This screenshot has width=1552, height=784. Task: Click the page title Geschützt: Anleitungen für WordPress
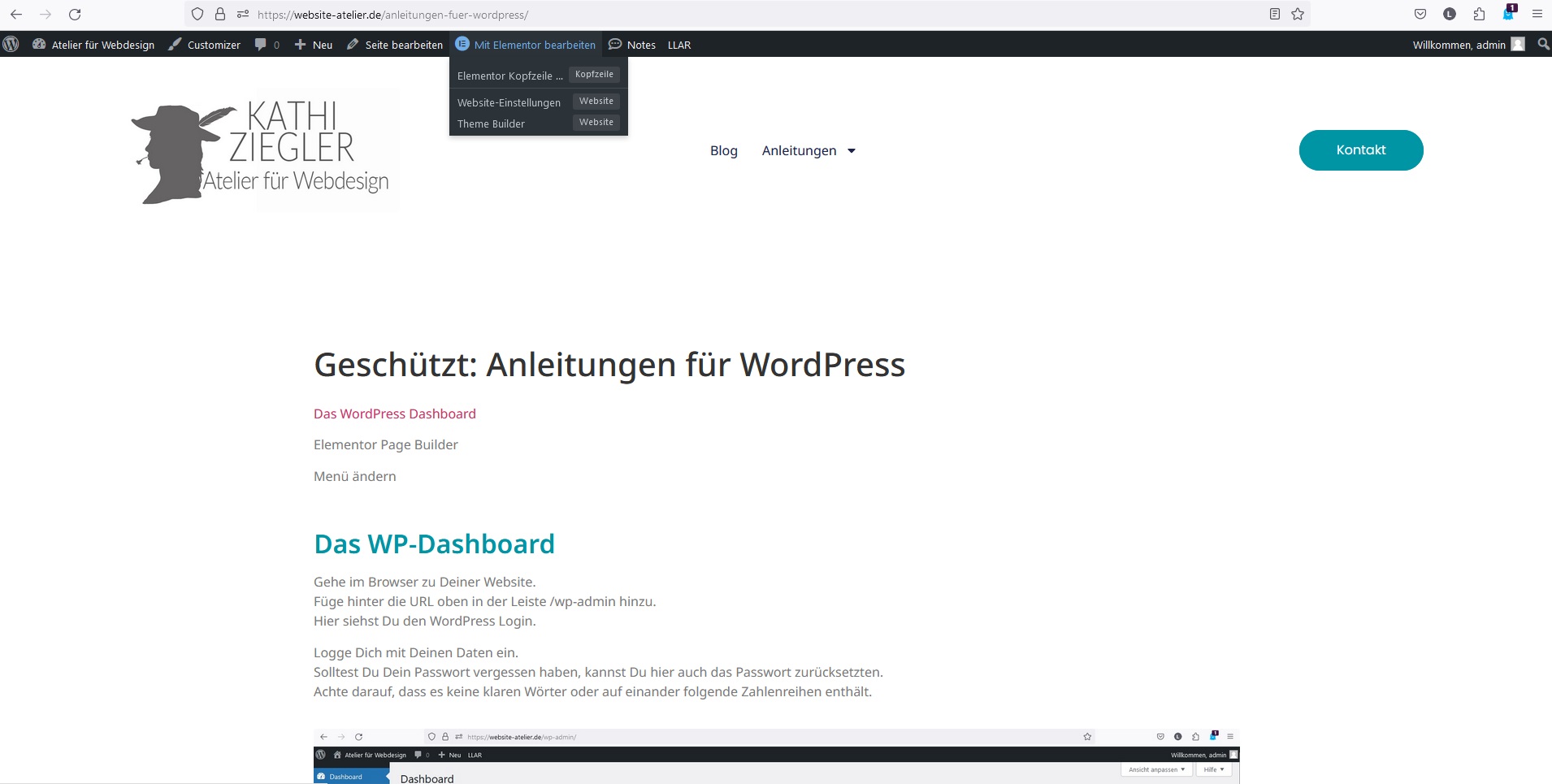tap(609, 365)
